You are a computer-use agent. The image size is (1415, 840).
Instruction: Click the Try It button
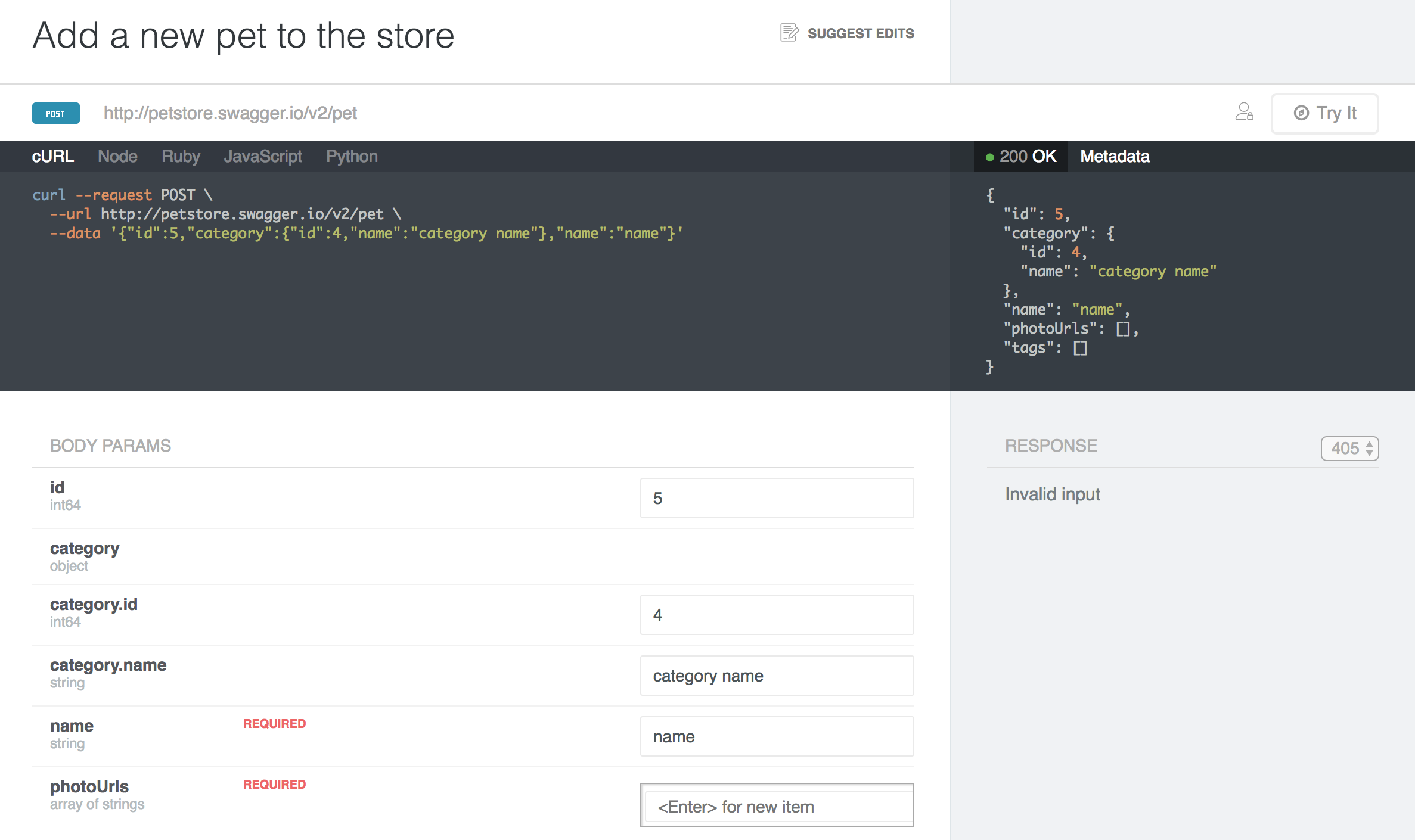pos(1325,112)
